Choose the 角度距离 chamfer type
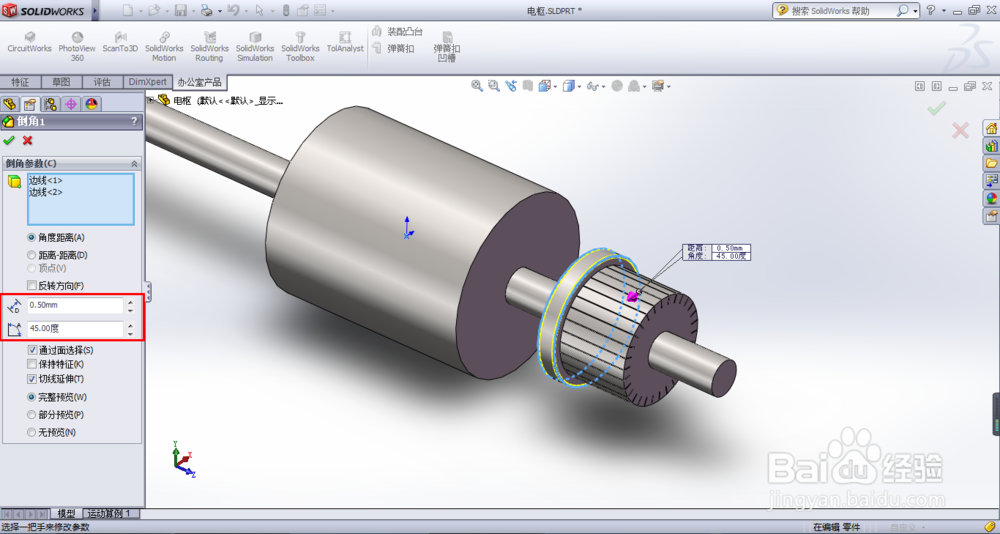 pos(31,237)
